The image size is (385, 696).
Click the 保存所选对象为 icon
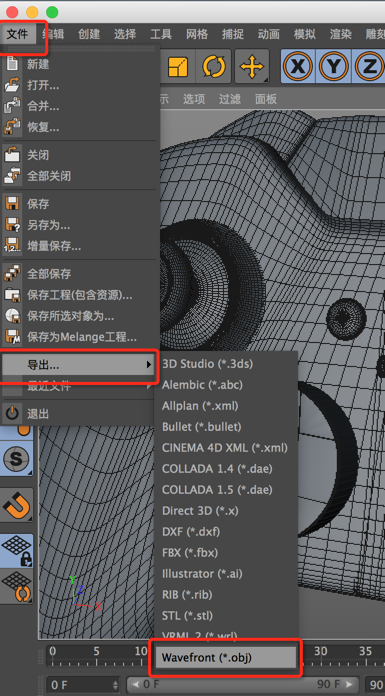(12, 316)
